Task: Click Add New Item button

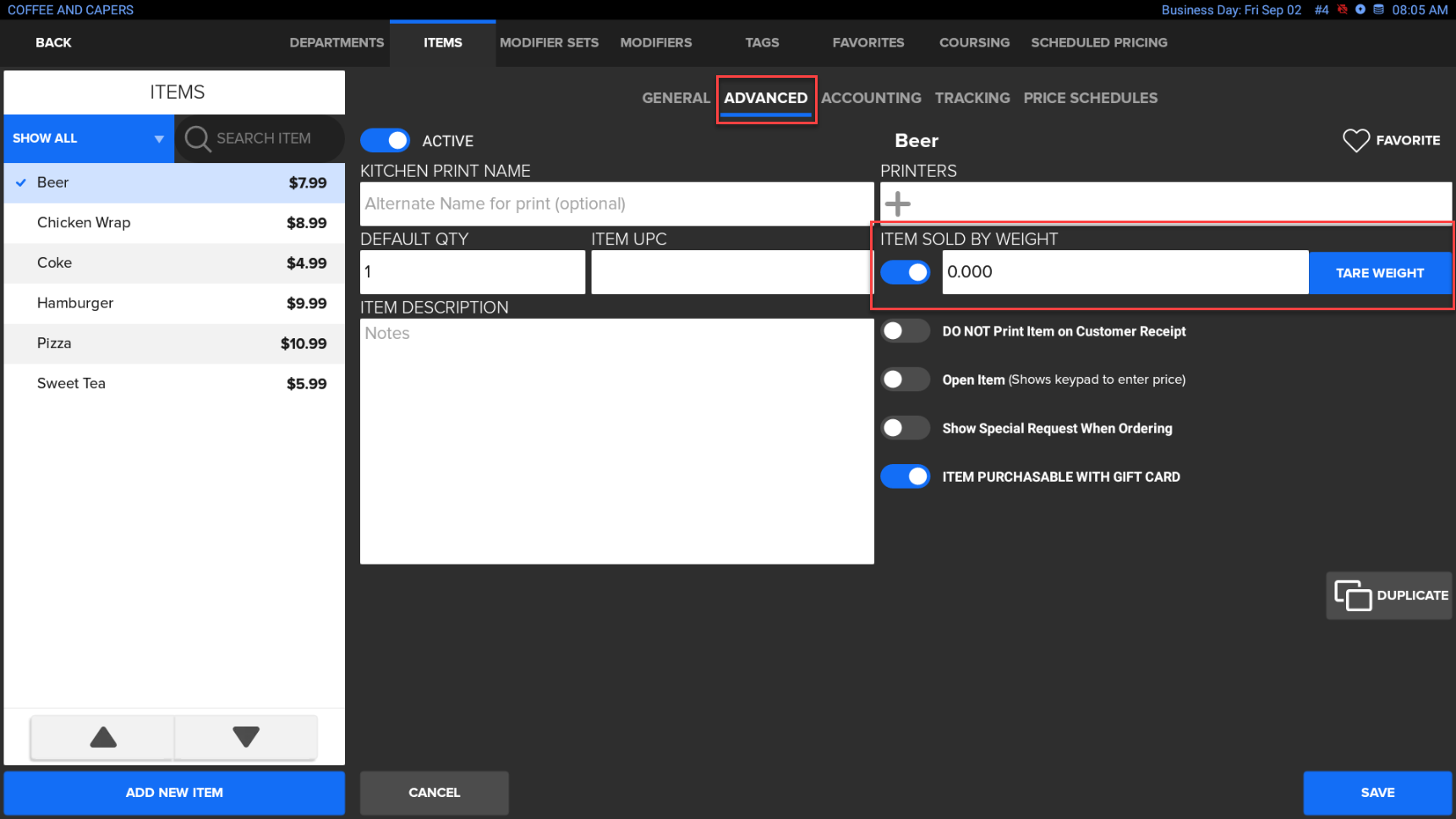Action: [x=174, y=793]
